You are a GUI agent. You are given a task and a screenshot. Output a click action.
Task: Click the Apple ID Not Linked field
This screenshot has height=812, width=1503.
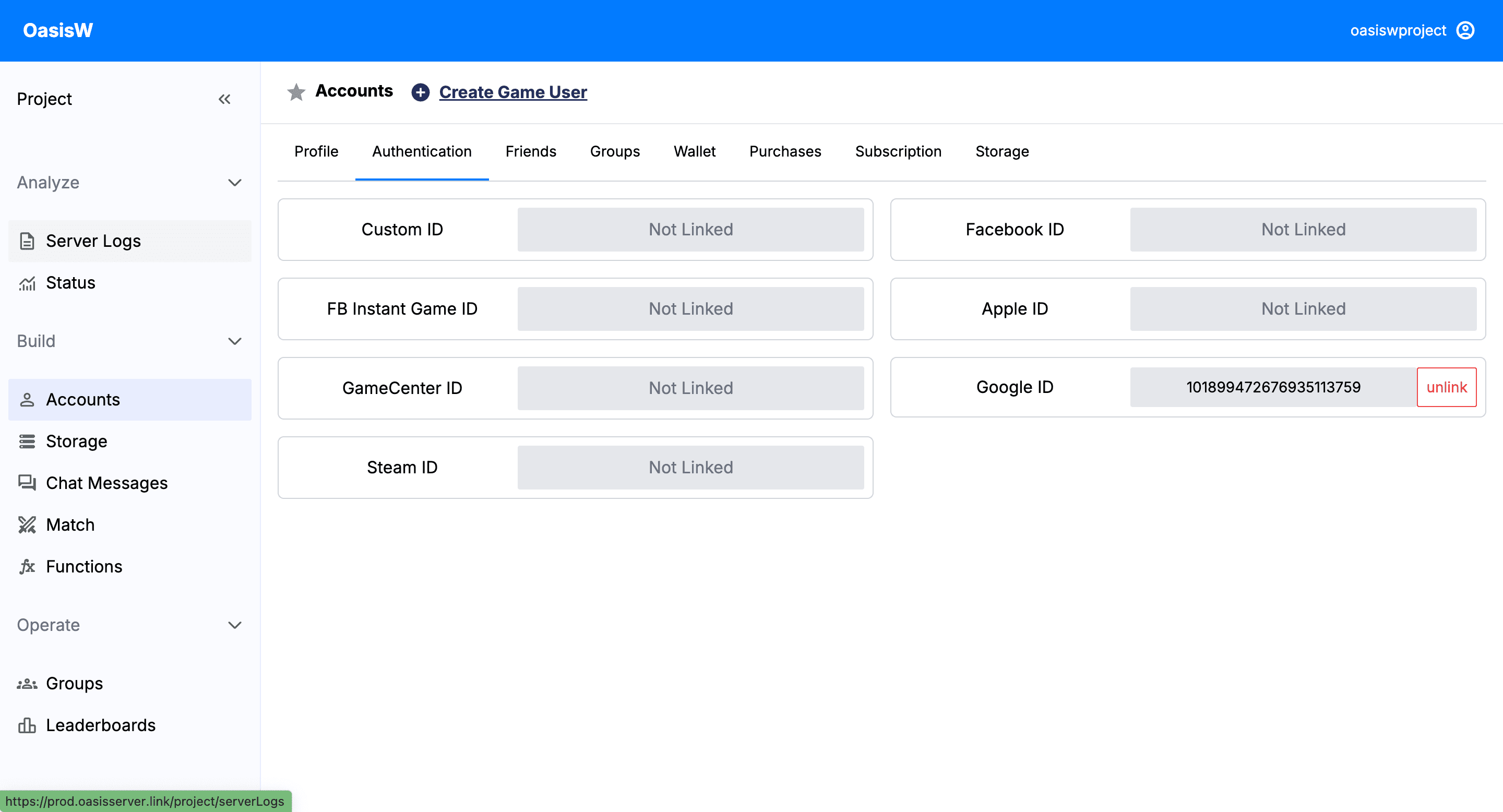pyautogui.click(x=1304, y=308)
